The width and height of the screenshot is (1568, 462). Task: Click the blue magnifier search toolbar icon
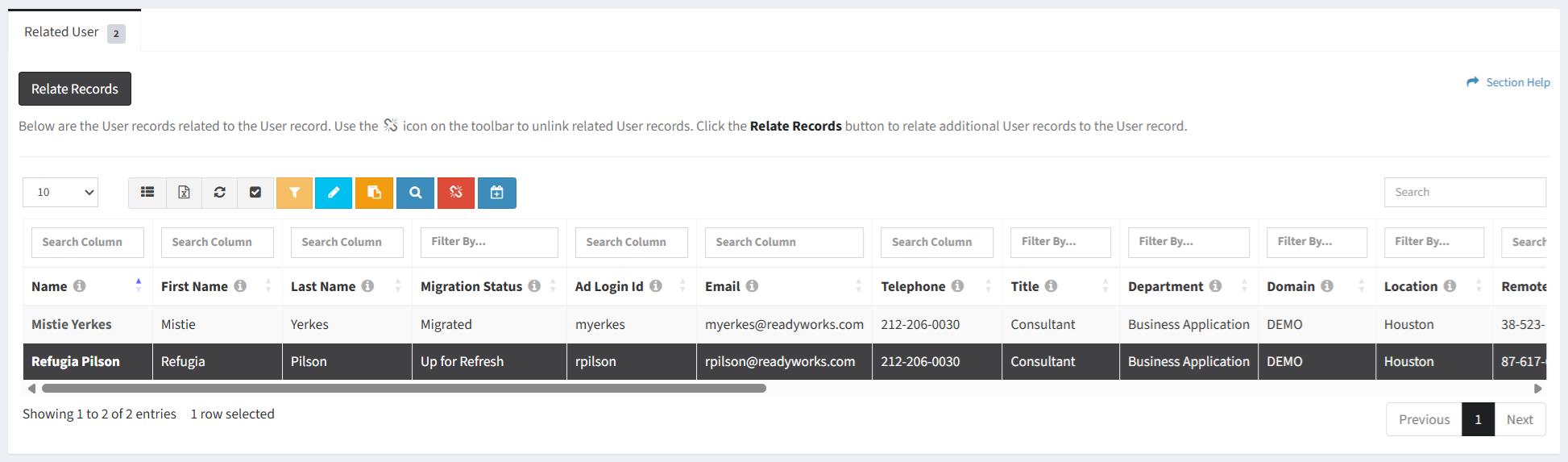415,193
